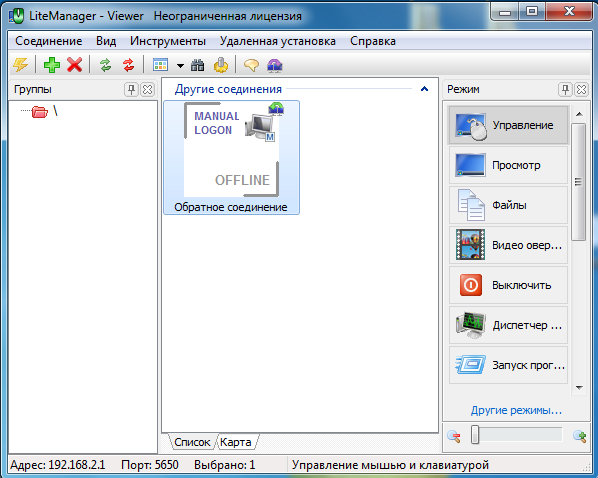Close the Группы panel
The image size is (598, 478).
[148, 90]
